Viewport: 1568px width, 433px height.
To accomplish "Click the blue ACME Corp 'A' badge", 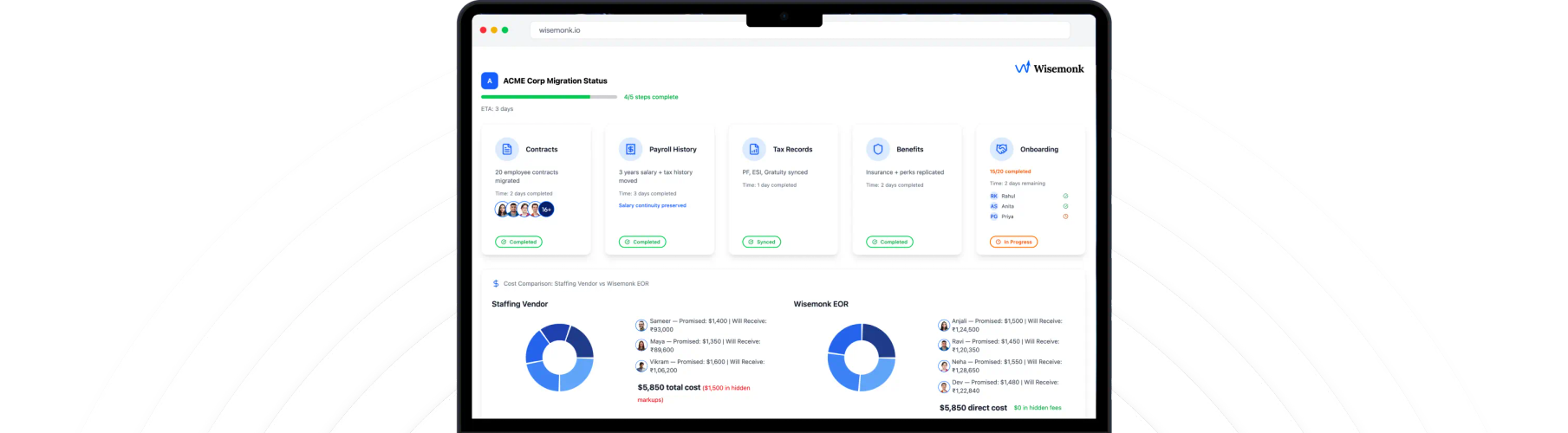I will click(489, 81).
